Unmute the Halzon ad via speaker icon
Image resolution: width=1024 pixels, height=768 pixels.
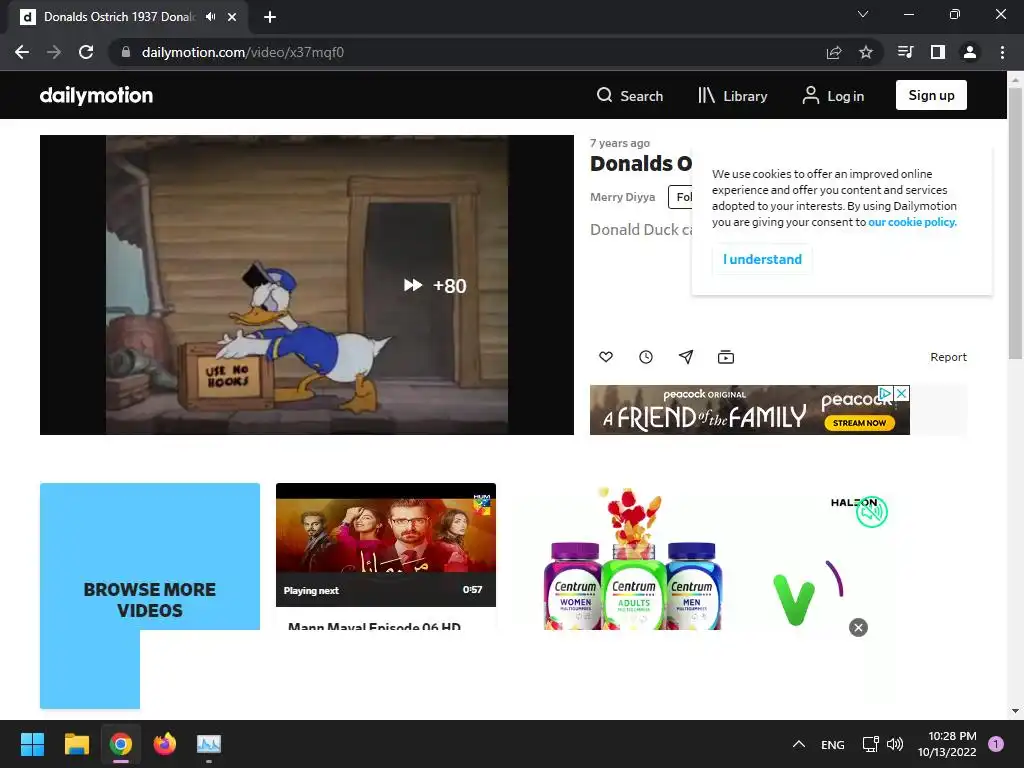872,511
